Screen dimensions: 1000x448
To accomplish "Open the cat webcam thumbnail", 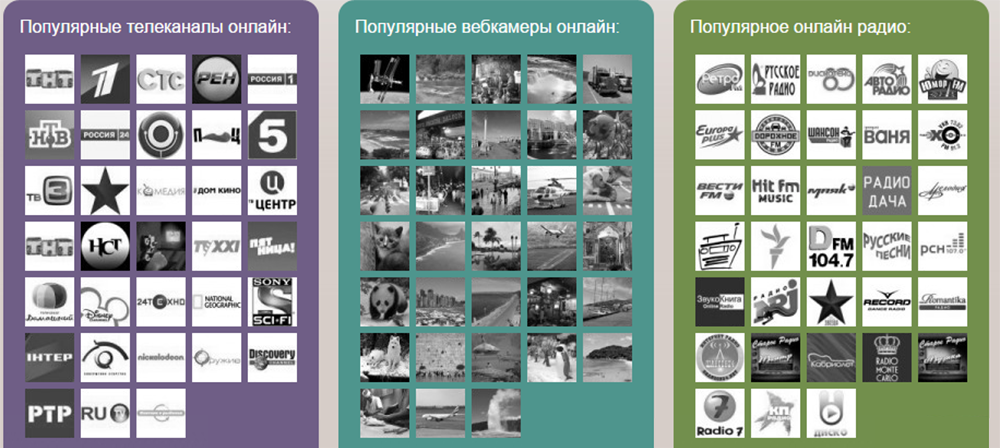I will coord(385,246).
